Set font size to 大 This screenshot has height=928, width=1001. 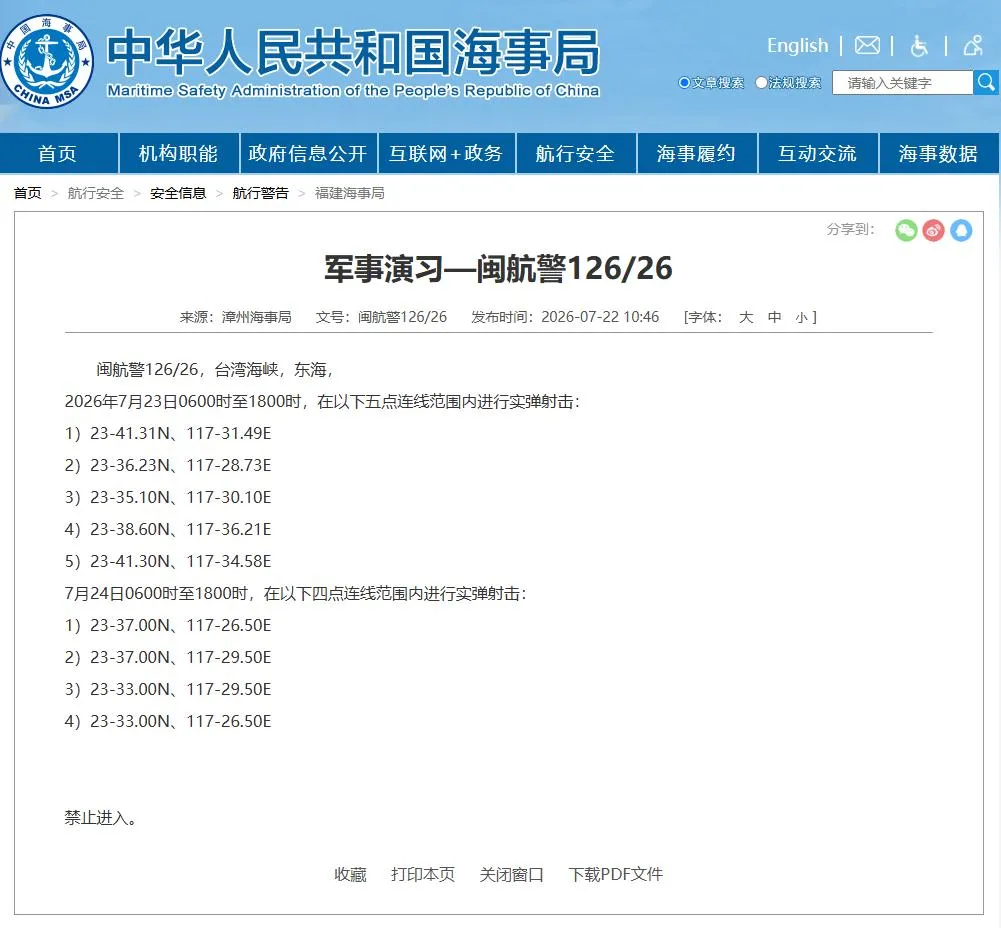[x=746, y=317]
